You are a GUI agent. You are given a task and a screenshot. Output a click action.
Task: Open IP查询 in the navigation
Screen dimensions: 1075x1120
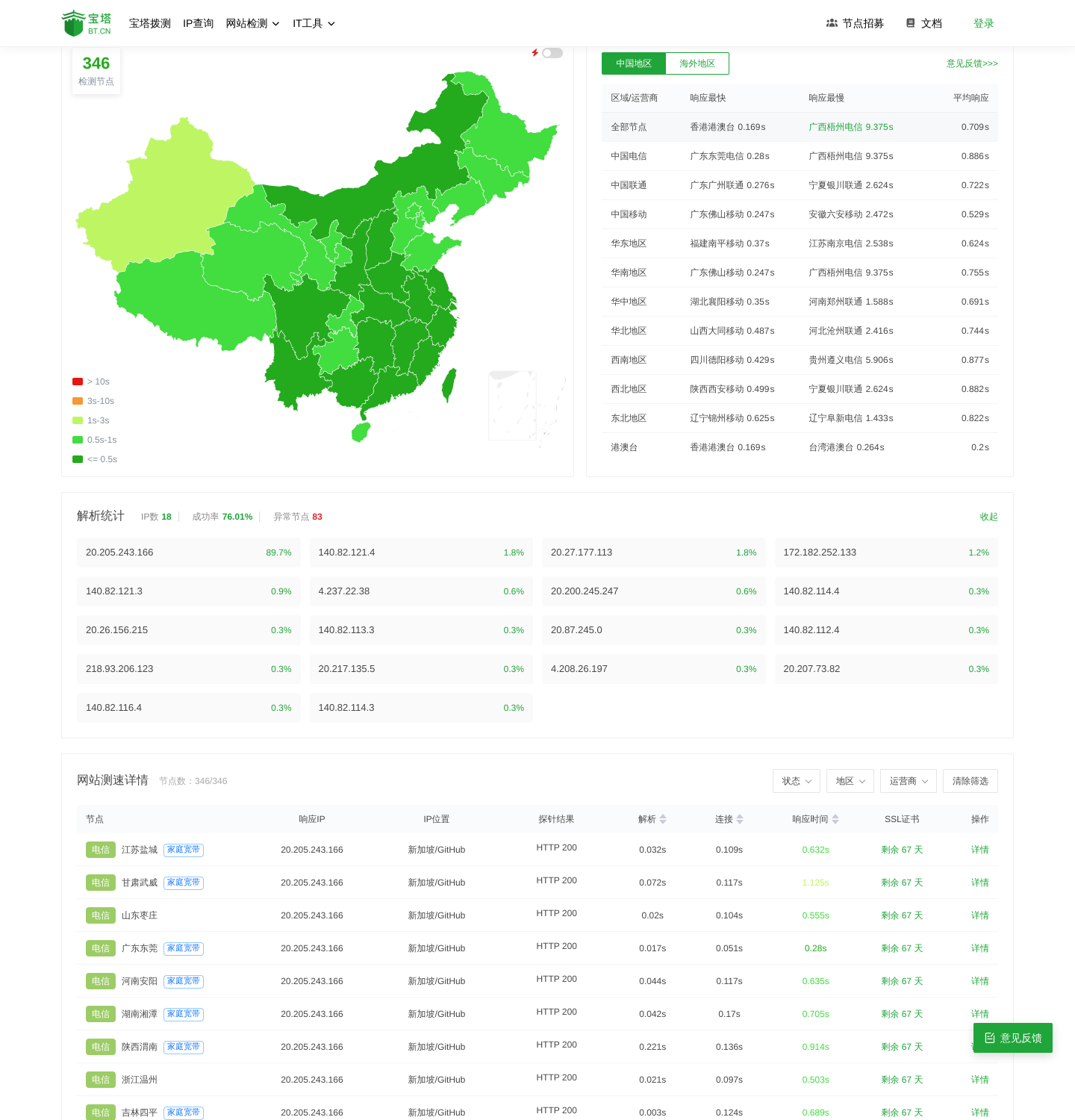199,23
